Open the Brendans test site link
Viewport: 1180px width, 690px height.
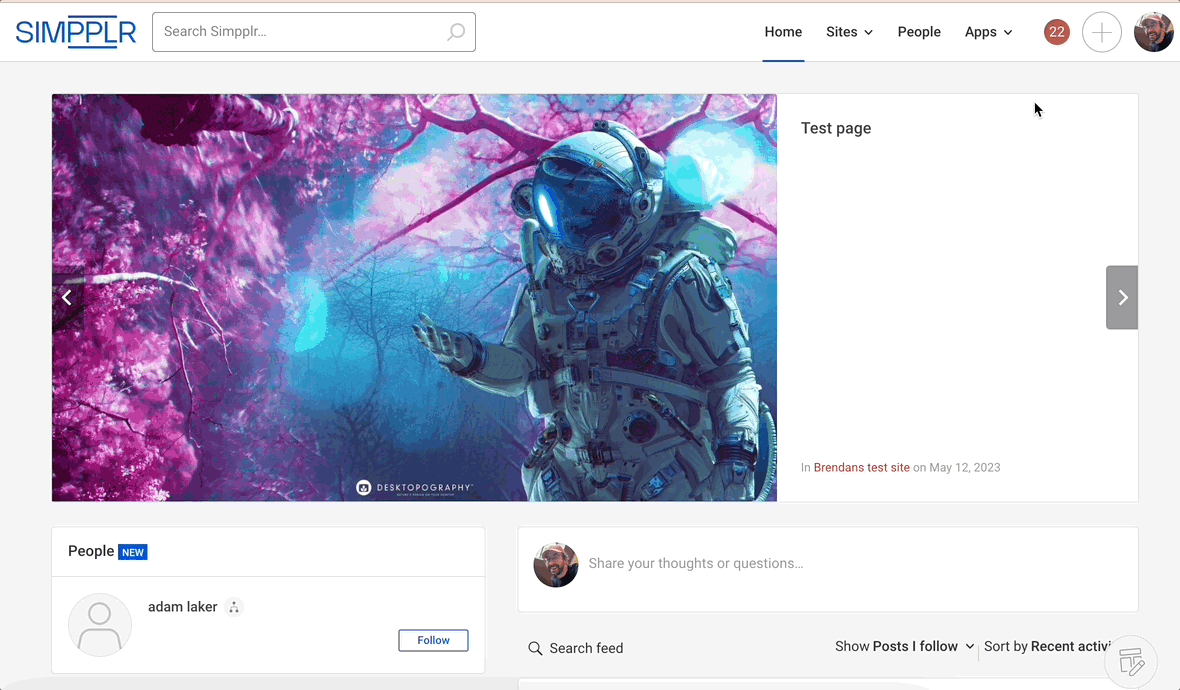pyautogui.click(x=861, y=467)
